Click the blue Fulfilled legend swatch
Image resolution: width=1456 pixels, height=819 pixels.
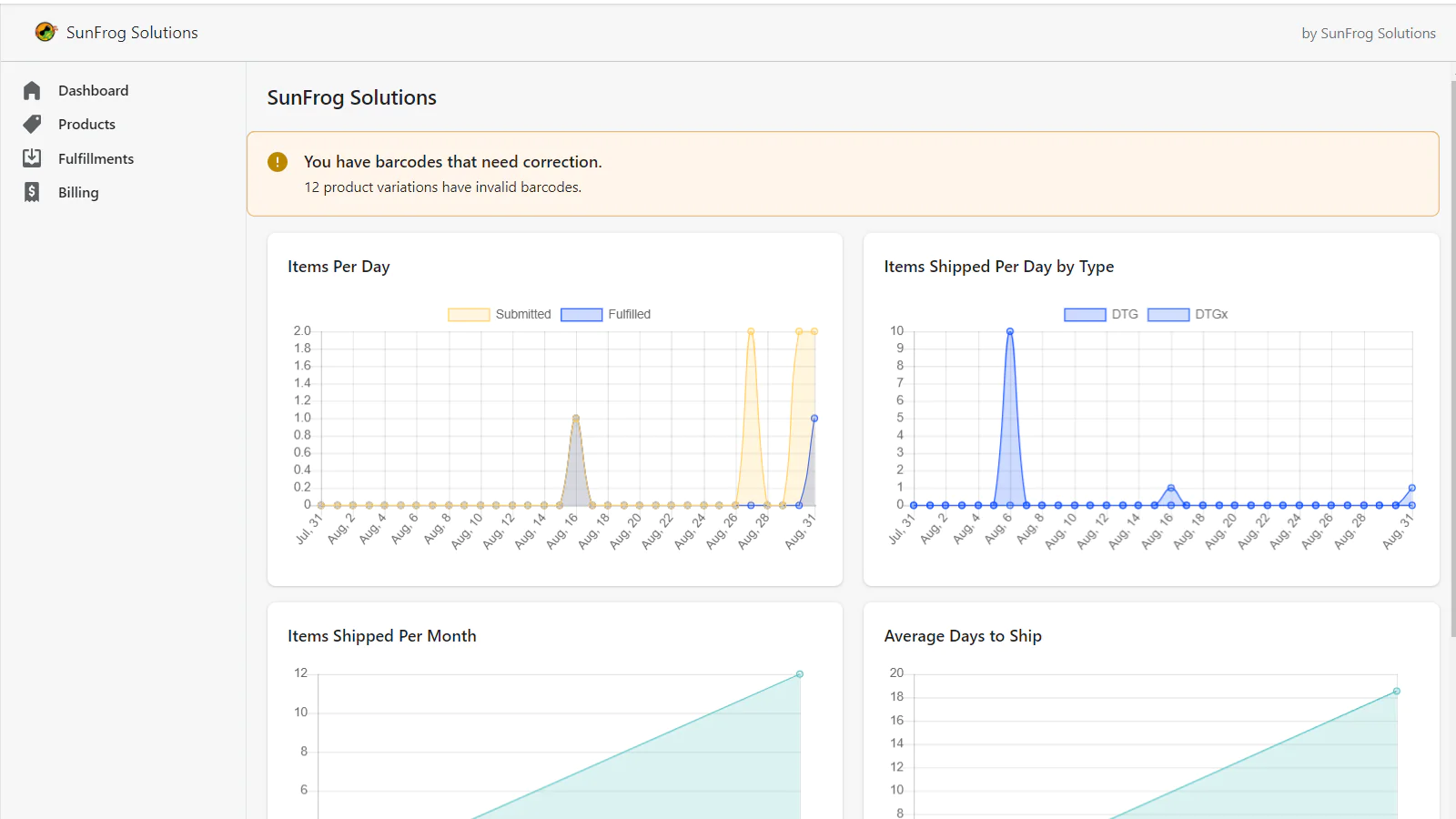581,314
